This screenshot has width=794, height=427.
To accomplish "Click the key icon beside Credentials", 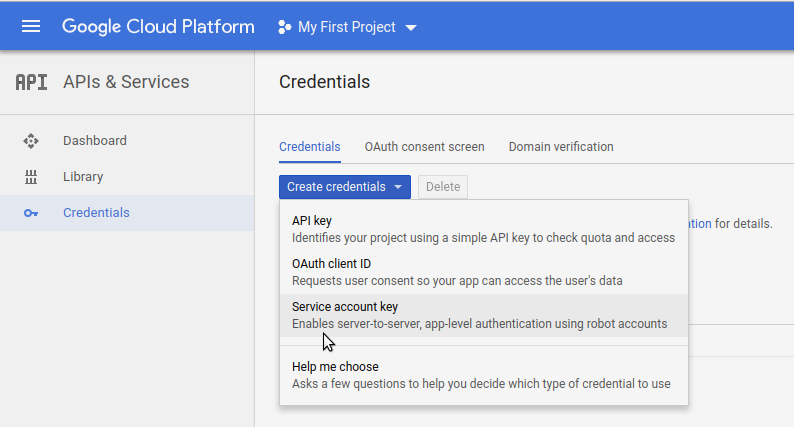I will pyautogui.click(x=31, y=213).
